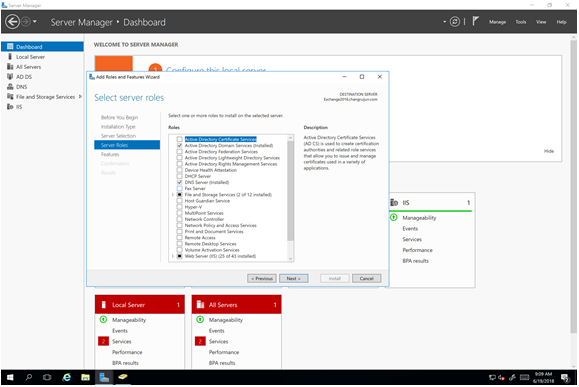
Task: Click the AD DS icon in sidebar
Action: click(10, 76)
